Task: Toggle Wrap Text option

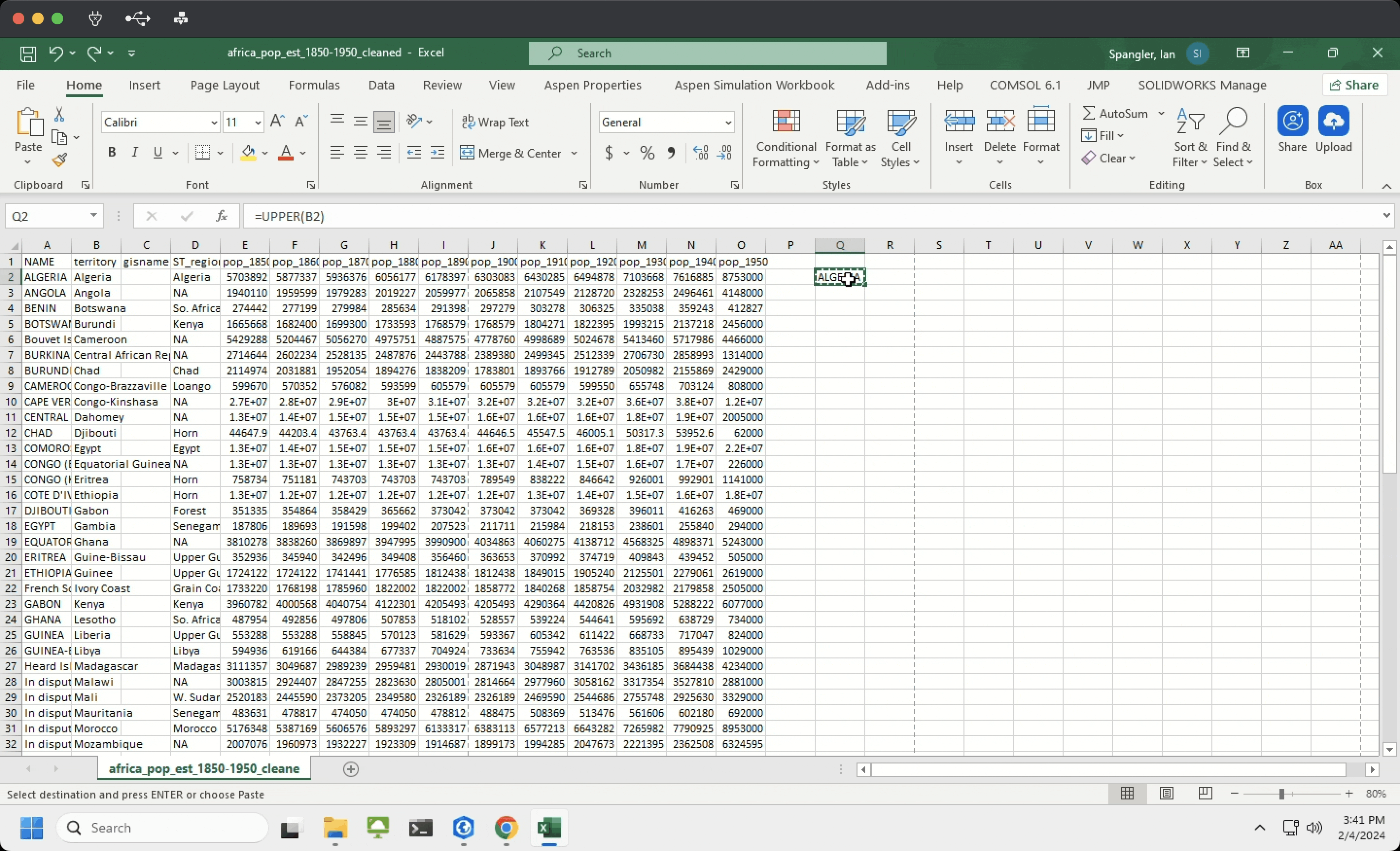Action: 495,122
